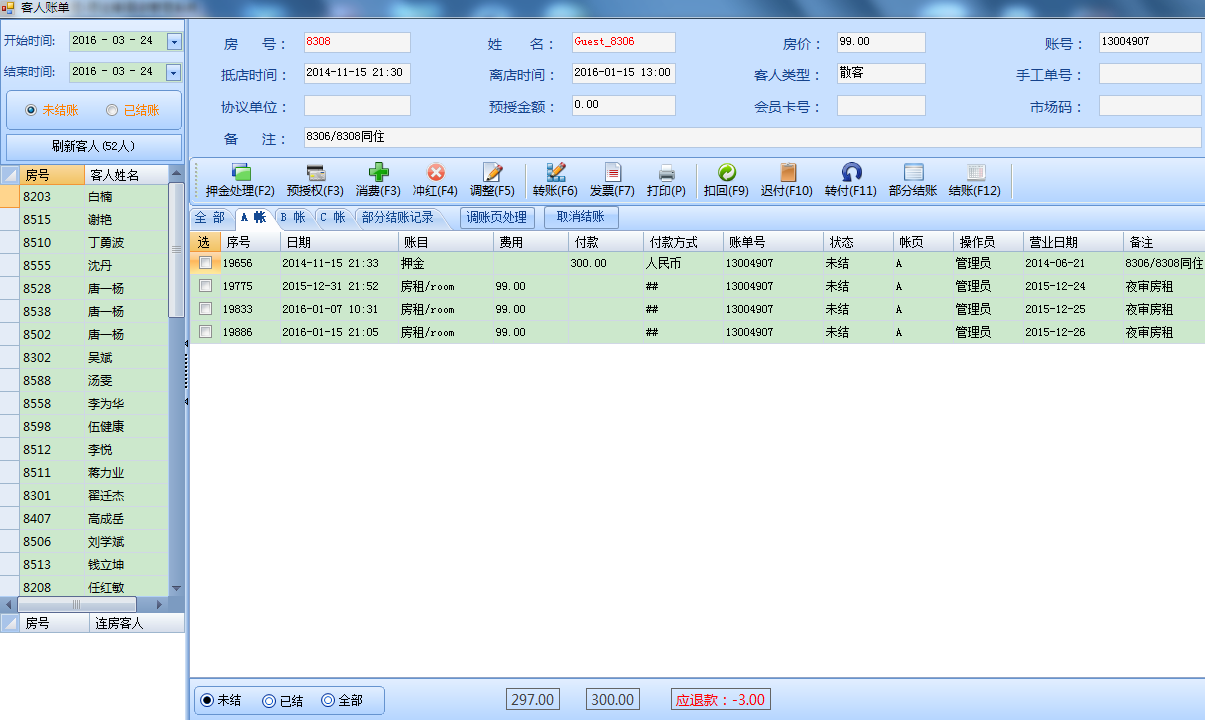This screenshot has width=1205, height=720.
Task: Switch to the 全部 bill tab
Action: point(210,217)
